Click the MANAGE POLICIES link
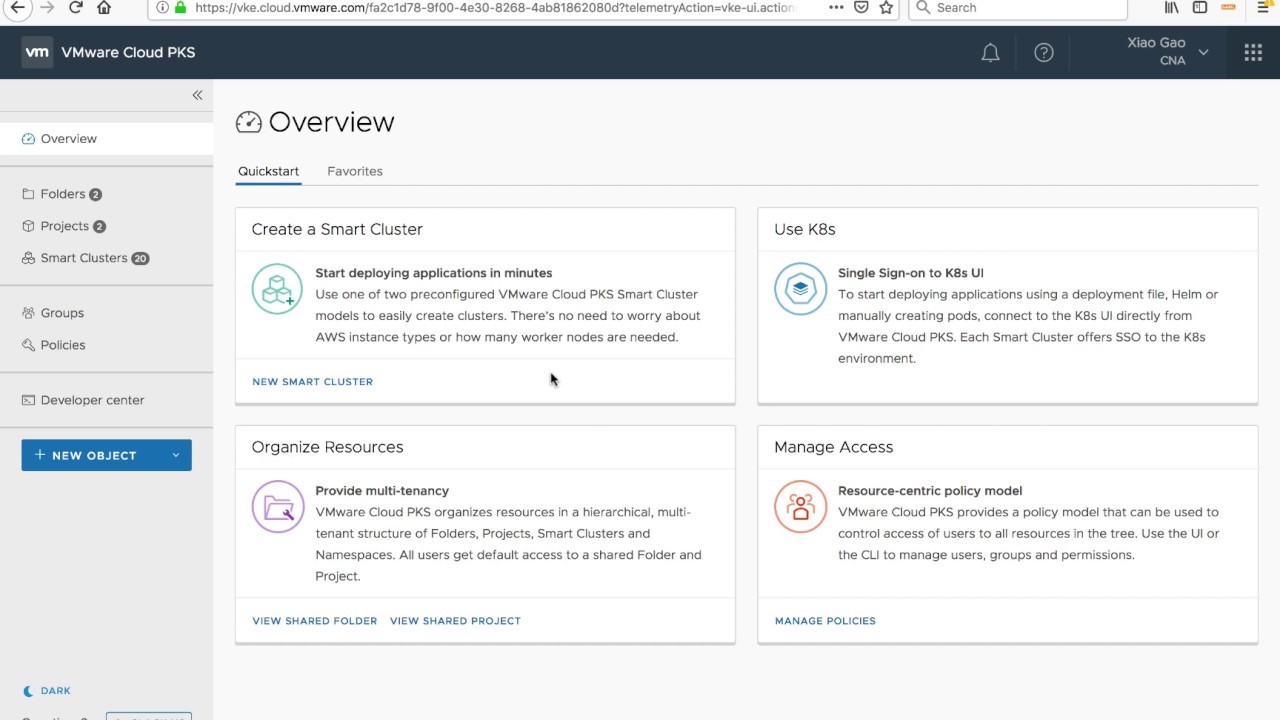Viewport: 1280px width, 720px height. pos(825,621)
